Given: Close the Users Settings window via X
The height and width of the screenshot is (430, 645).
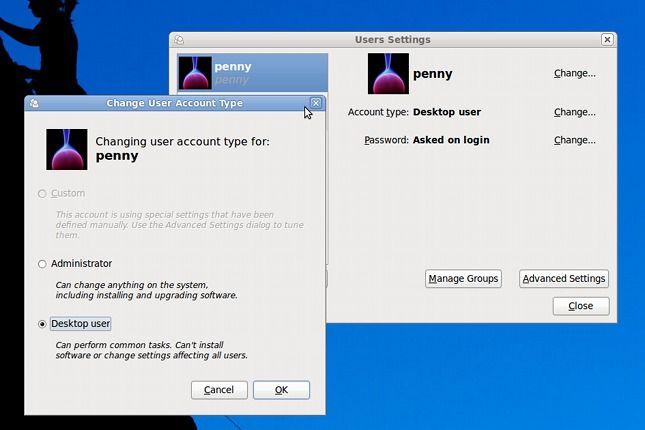Looking at the screenshot, I should coord(607,40).
